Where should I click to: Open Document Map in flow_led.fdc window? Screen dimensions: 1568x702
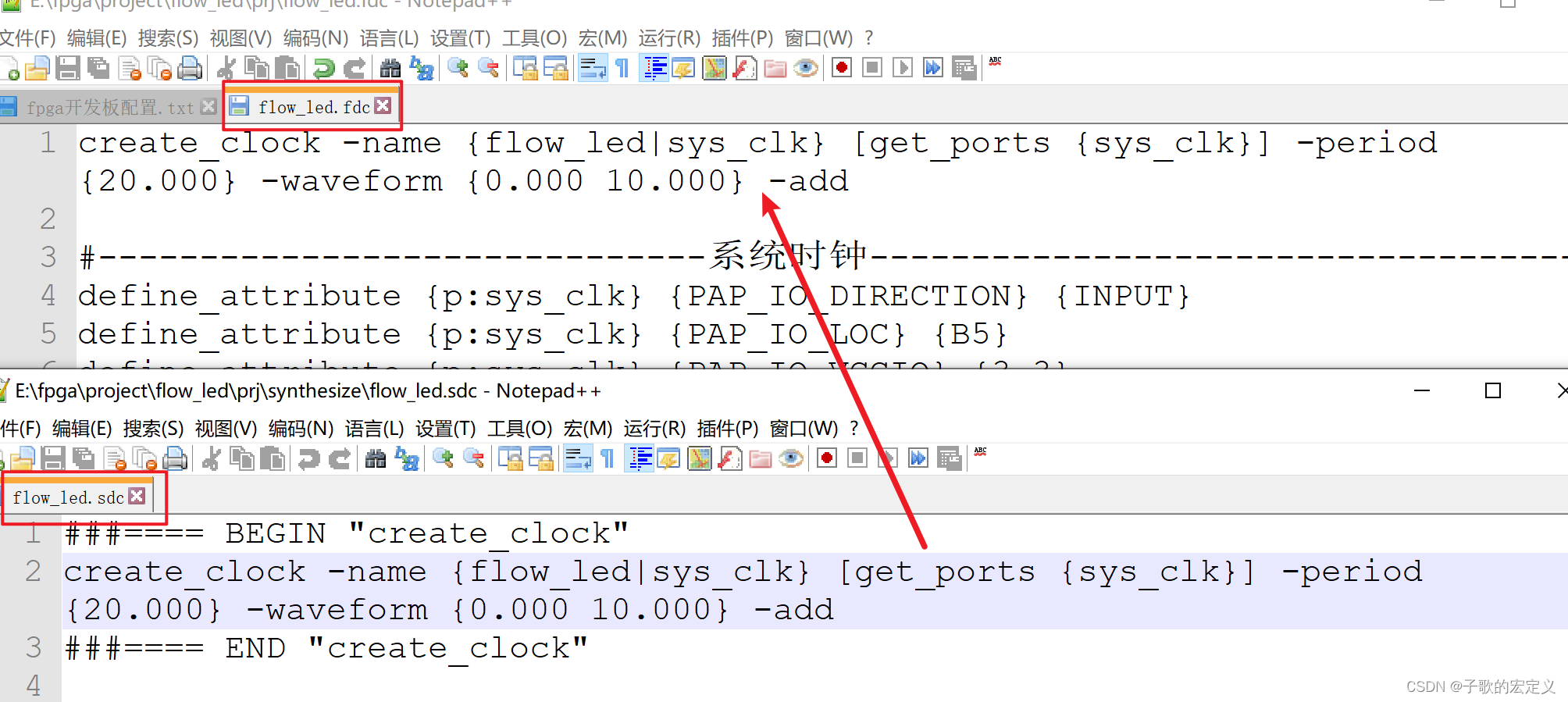coord(715,69)
